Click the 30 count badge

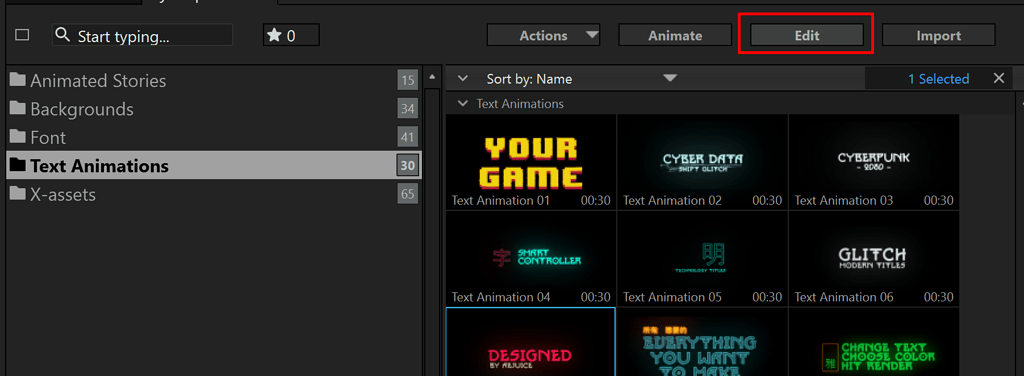pyautogui.click(x=408, y=166)
